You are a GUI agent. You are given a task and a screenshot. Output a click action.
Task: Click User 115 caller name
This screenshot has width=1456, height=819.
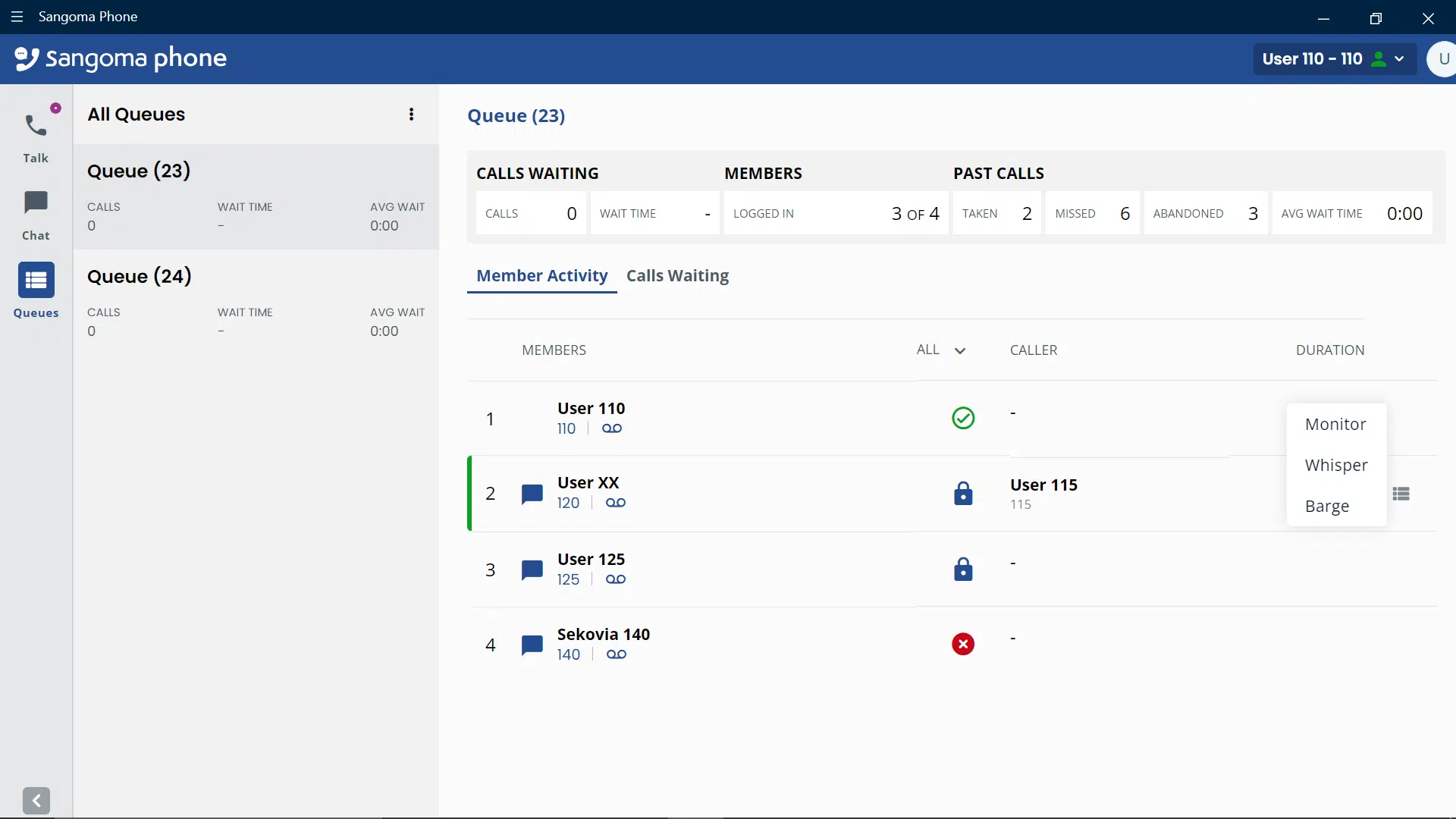click(1043, 485)
